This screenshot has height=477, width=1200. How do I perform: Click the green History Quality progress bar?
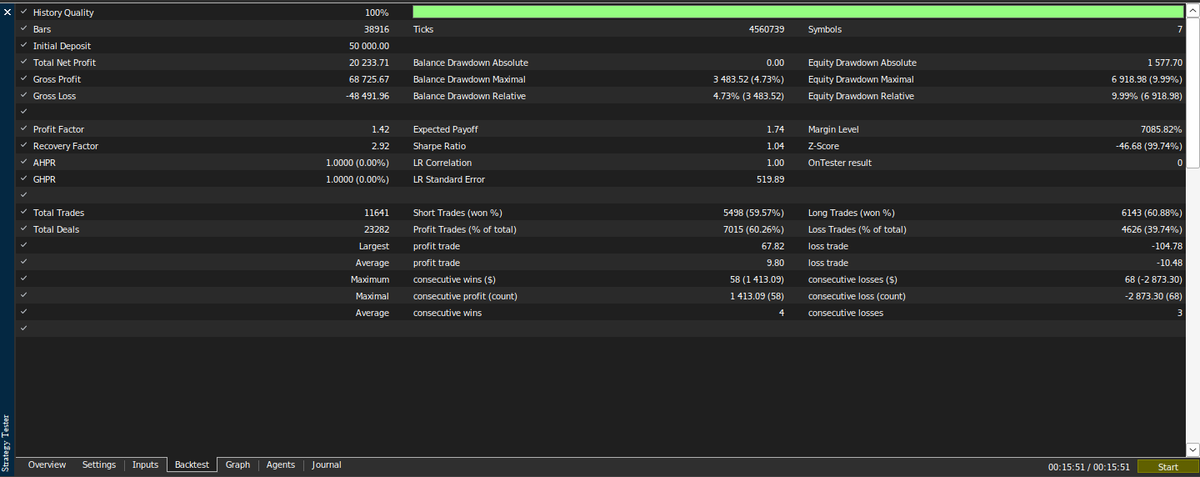click(797, 12)
